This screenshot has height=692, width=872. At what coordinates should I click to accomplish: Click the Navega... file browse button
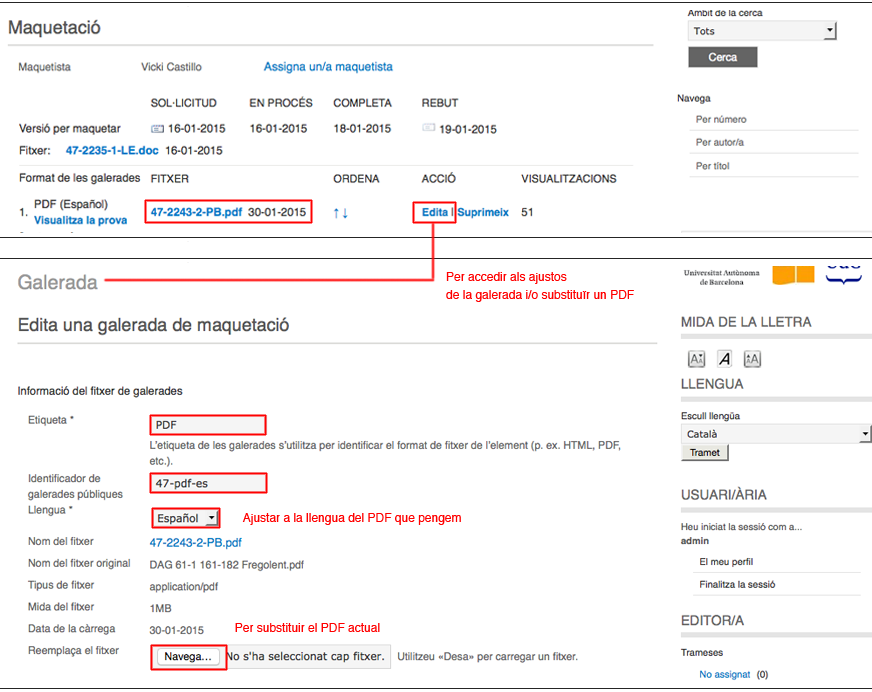[189, 657]
